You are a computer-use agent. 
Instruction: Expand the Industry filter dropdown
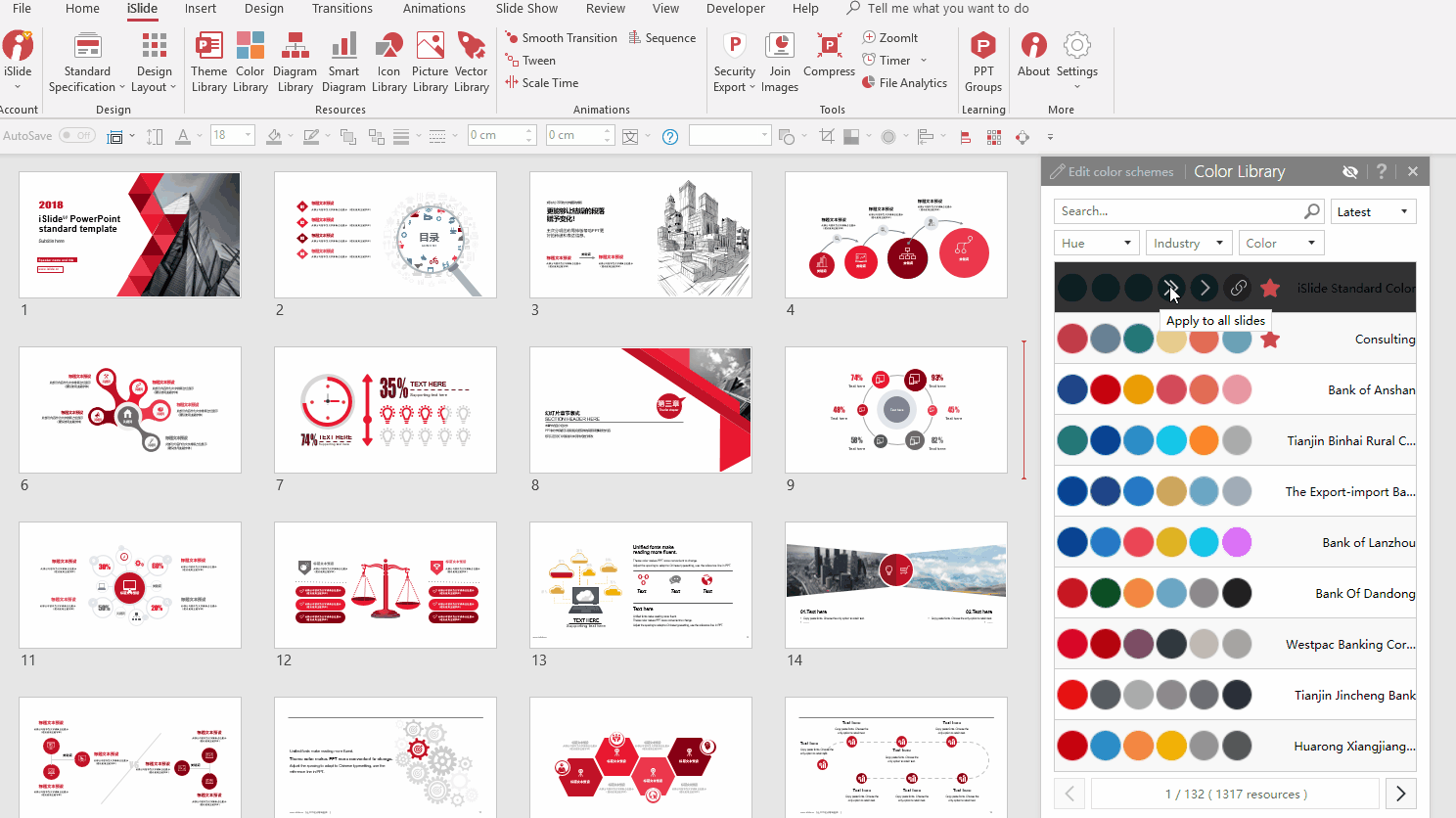coord(1189,243)
